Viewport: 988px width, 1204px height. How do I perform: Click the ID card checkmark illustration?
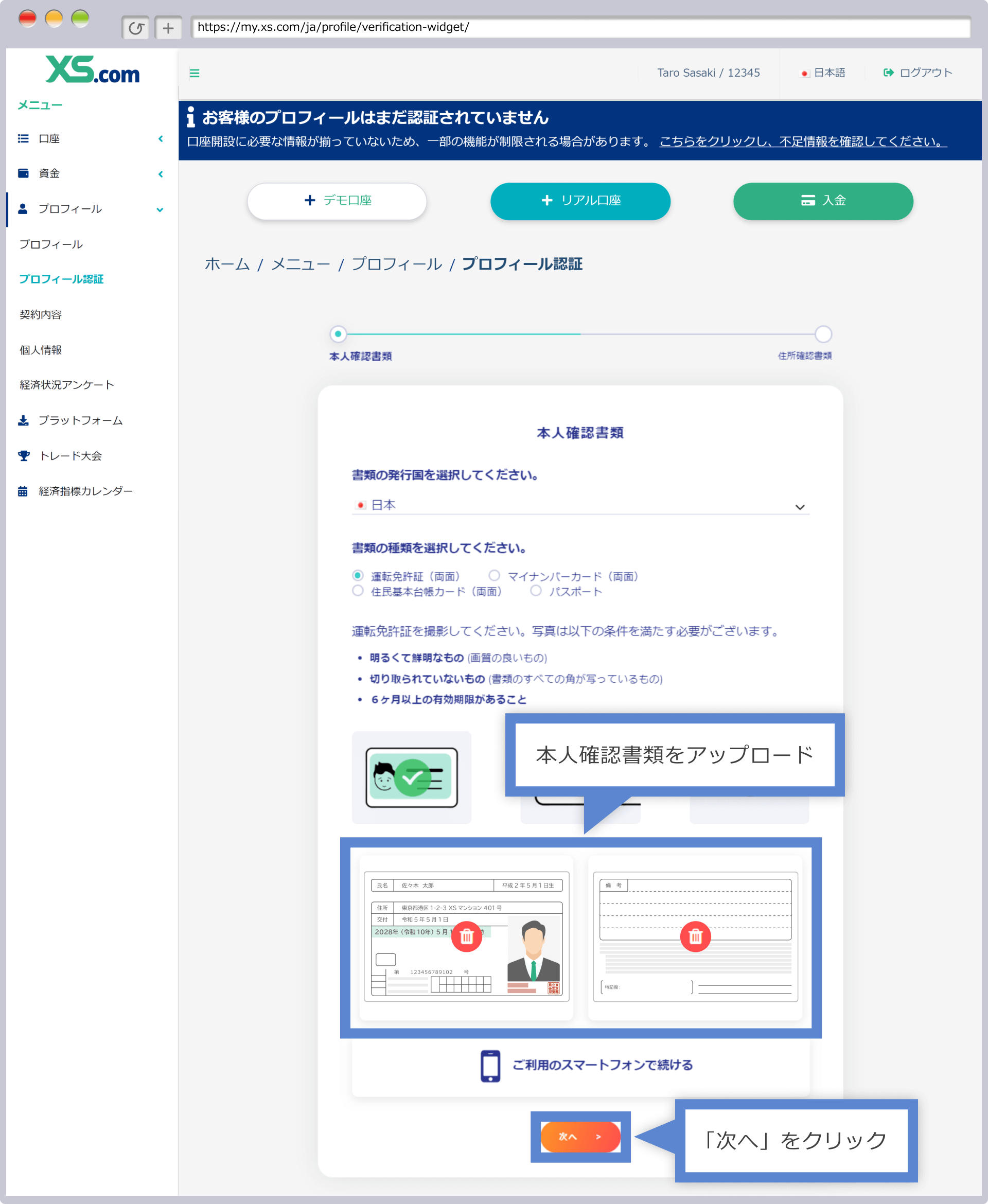412,777
